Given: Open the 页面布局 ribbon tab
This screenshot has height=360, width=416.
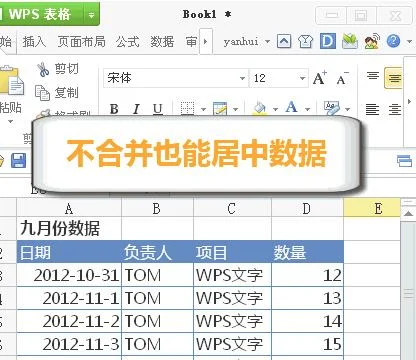Looking at the screenshot, I should coord(81,42).
